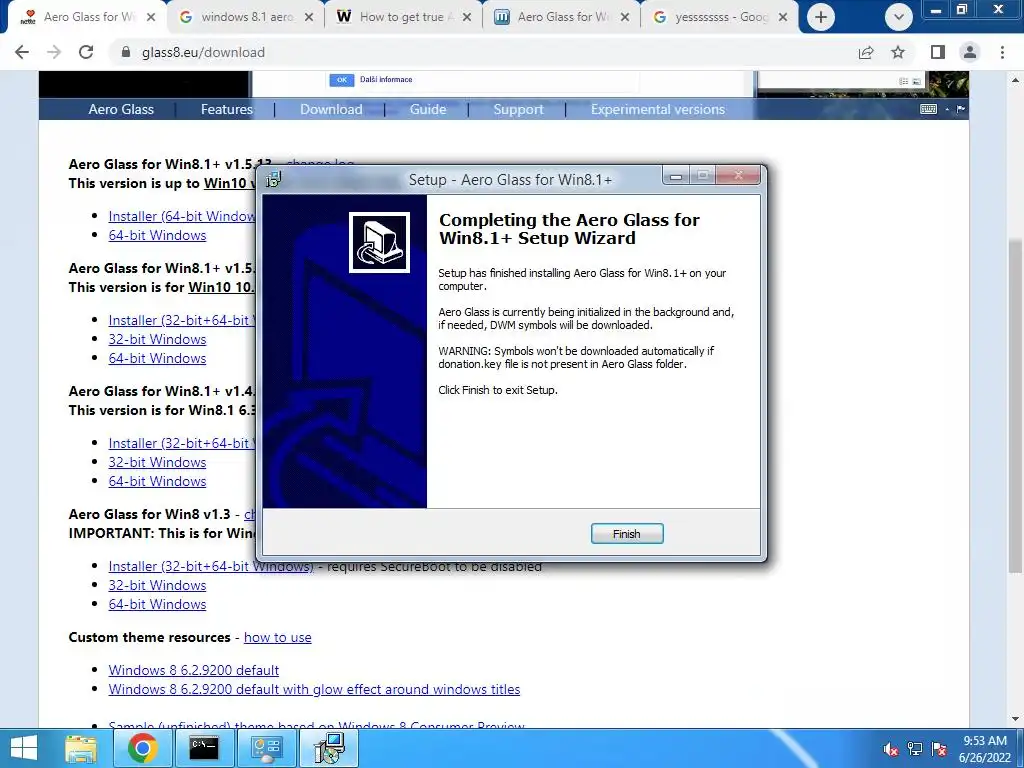Close the 'yesssssss' tab

(x=783, y=17)
